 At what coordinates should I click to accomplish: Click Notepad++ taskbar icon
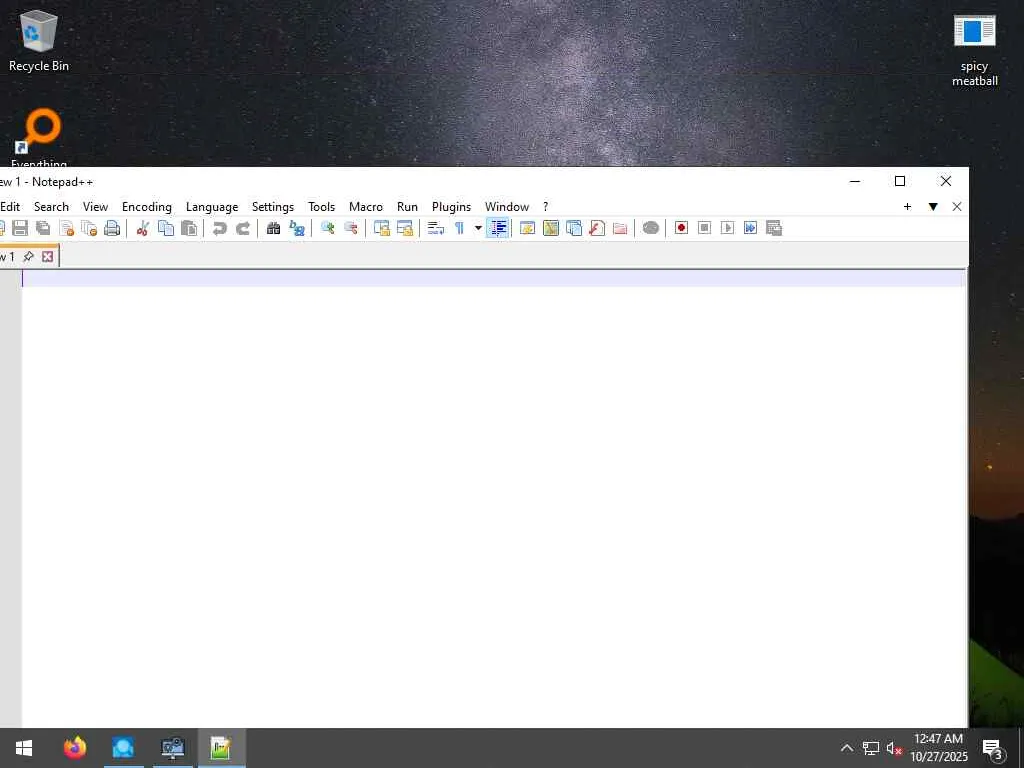221,748
